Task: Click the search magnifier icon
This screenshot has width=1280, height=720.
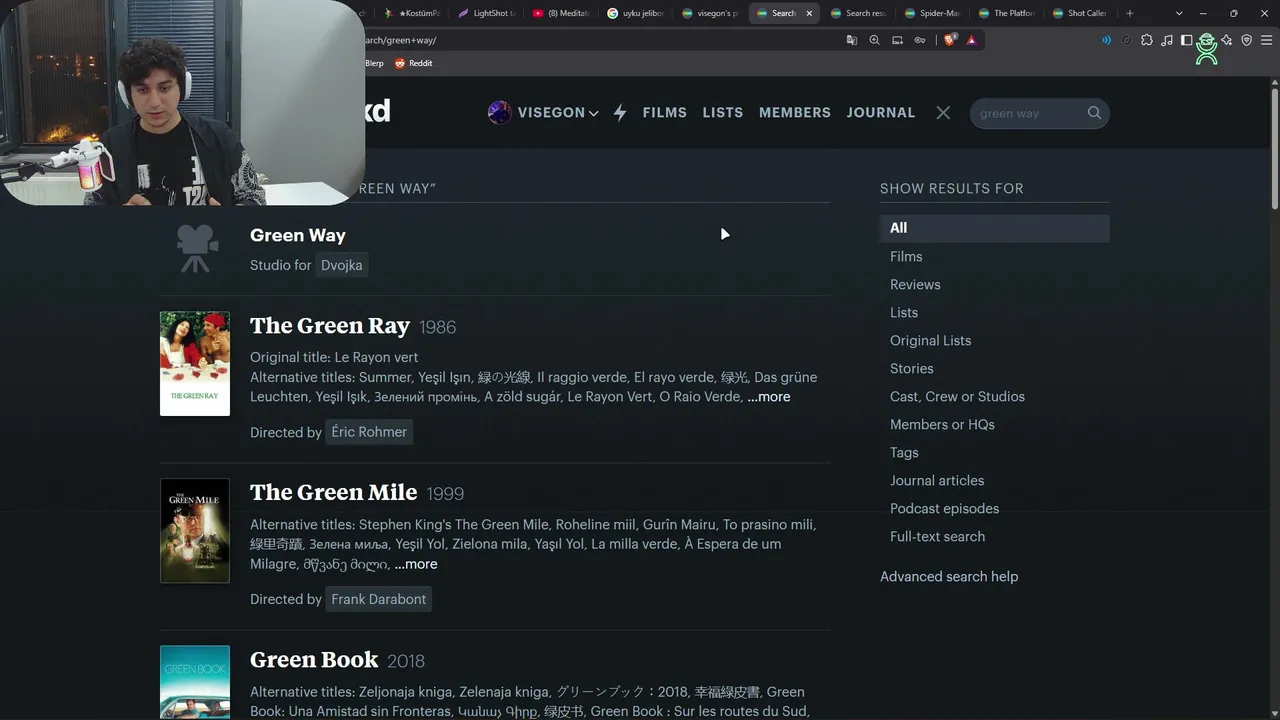Action: 1094,113
